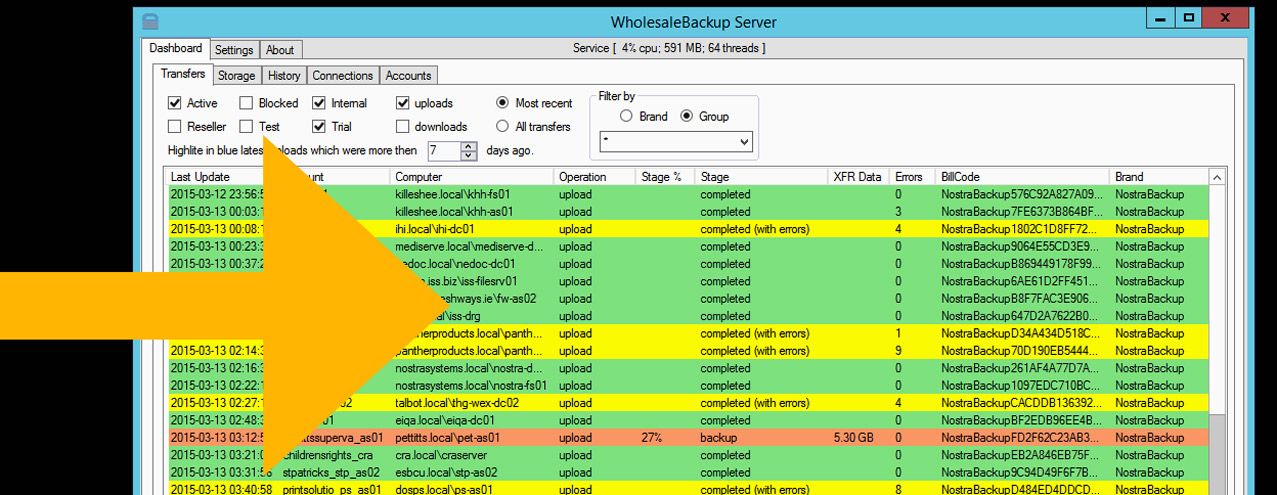Sort by BillCode column header
The height and width of the screenshot is (495, 1277).
click(1023, 177)
